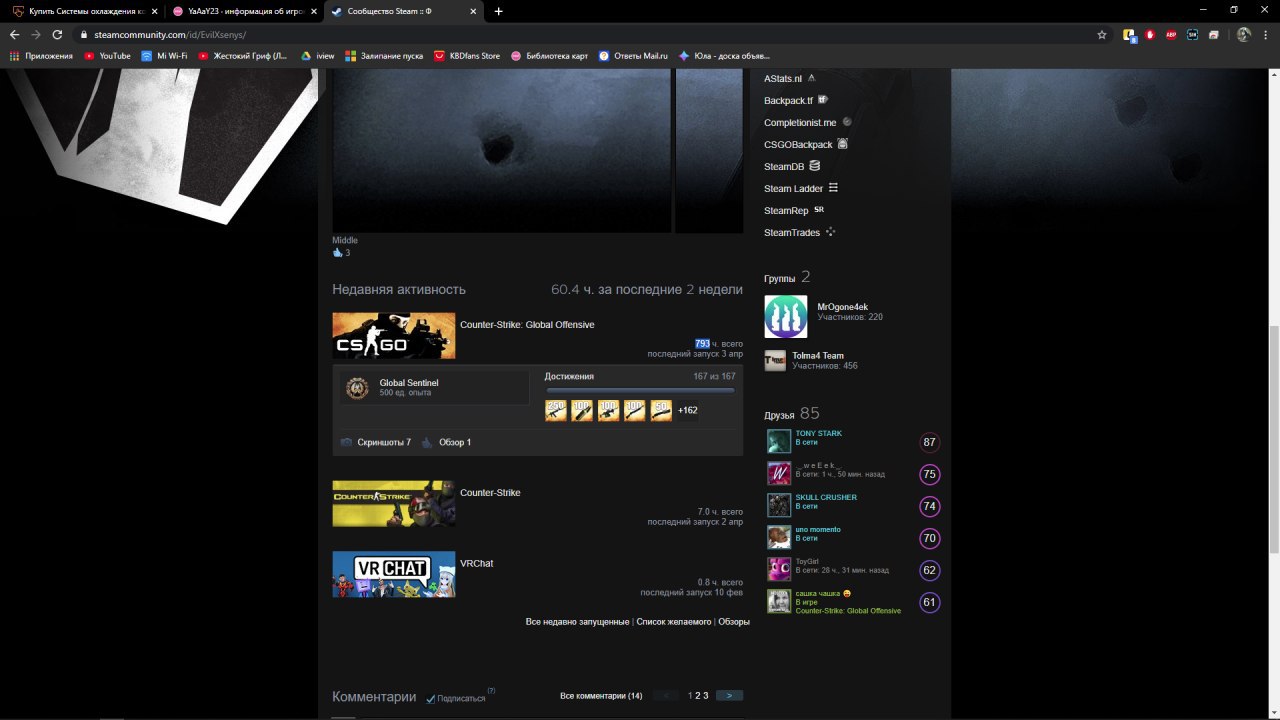Open the SKULL CRUSHER friend avatar
Viewport: 1280px width, 720px height.
(x=779, y=505)
